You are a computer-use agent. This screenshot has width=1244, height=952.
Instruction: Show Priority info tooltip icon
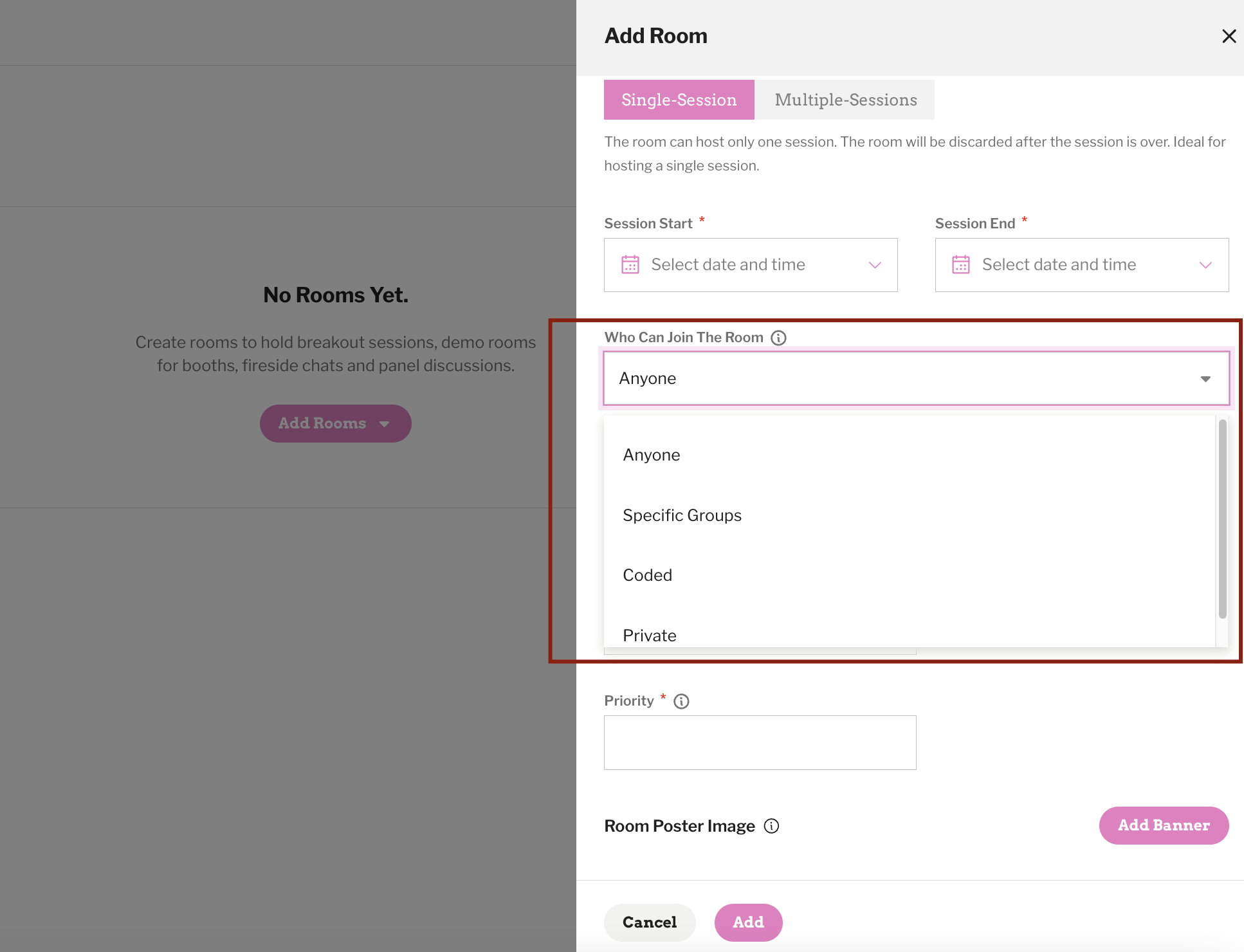[x=681, y=701]
